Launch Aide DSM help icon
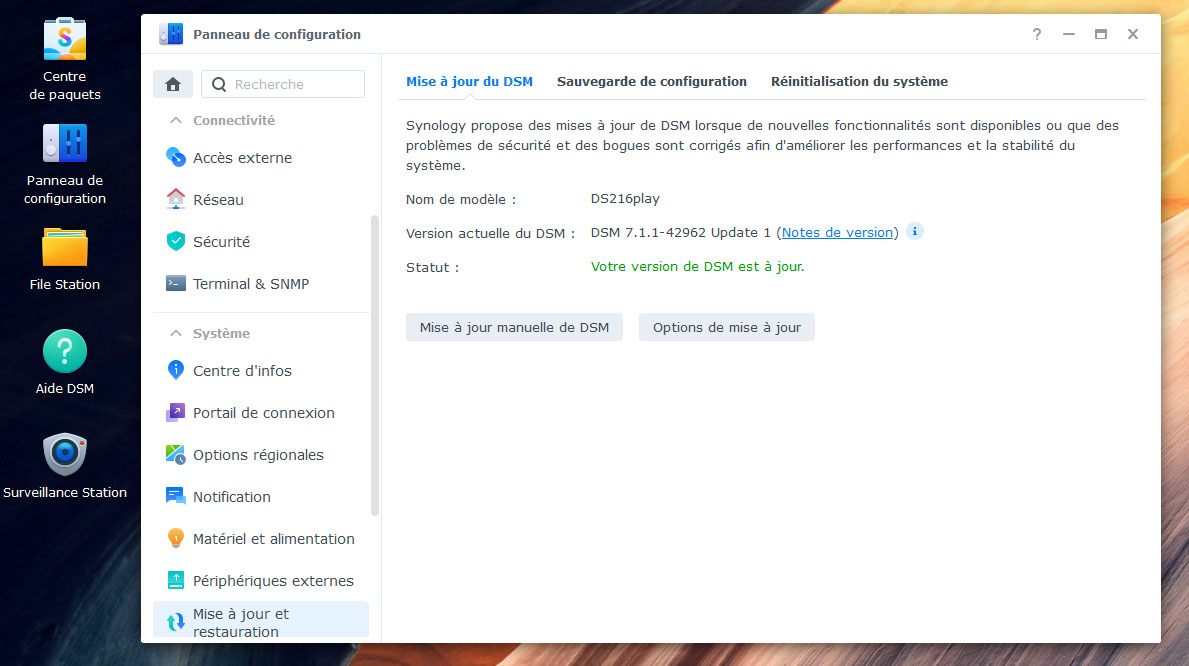Viewport: 1189px width, 666px height. coord(65,352)
